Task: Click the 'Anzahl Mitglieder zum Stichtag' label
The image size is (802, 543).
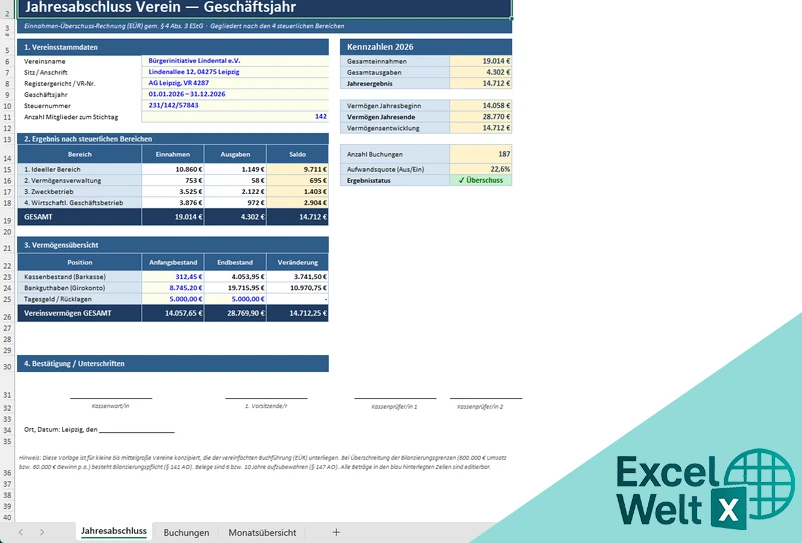Action: point(71,117)
